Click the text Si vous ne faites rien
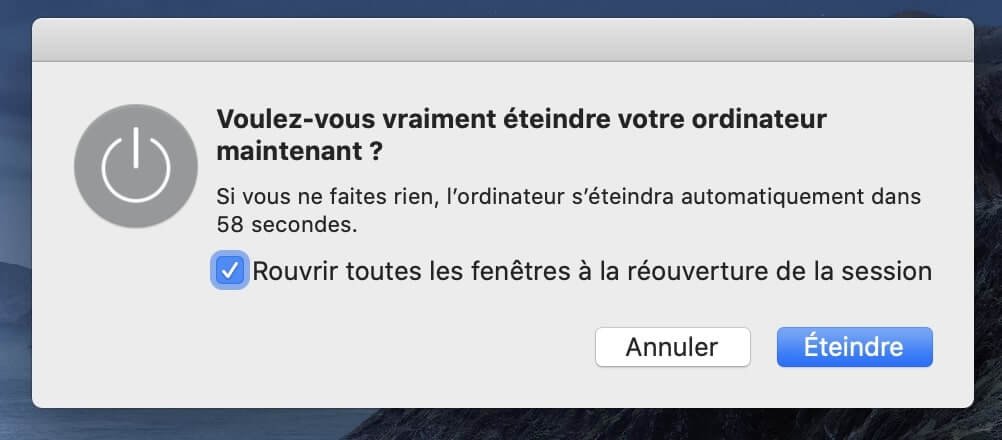 (326, 196)
